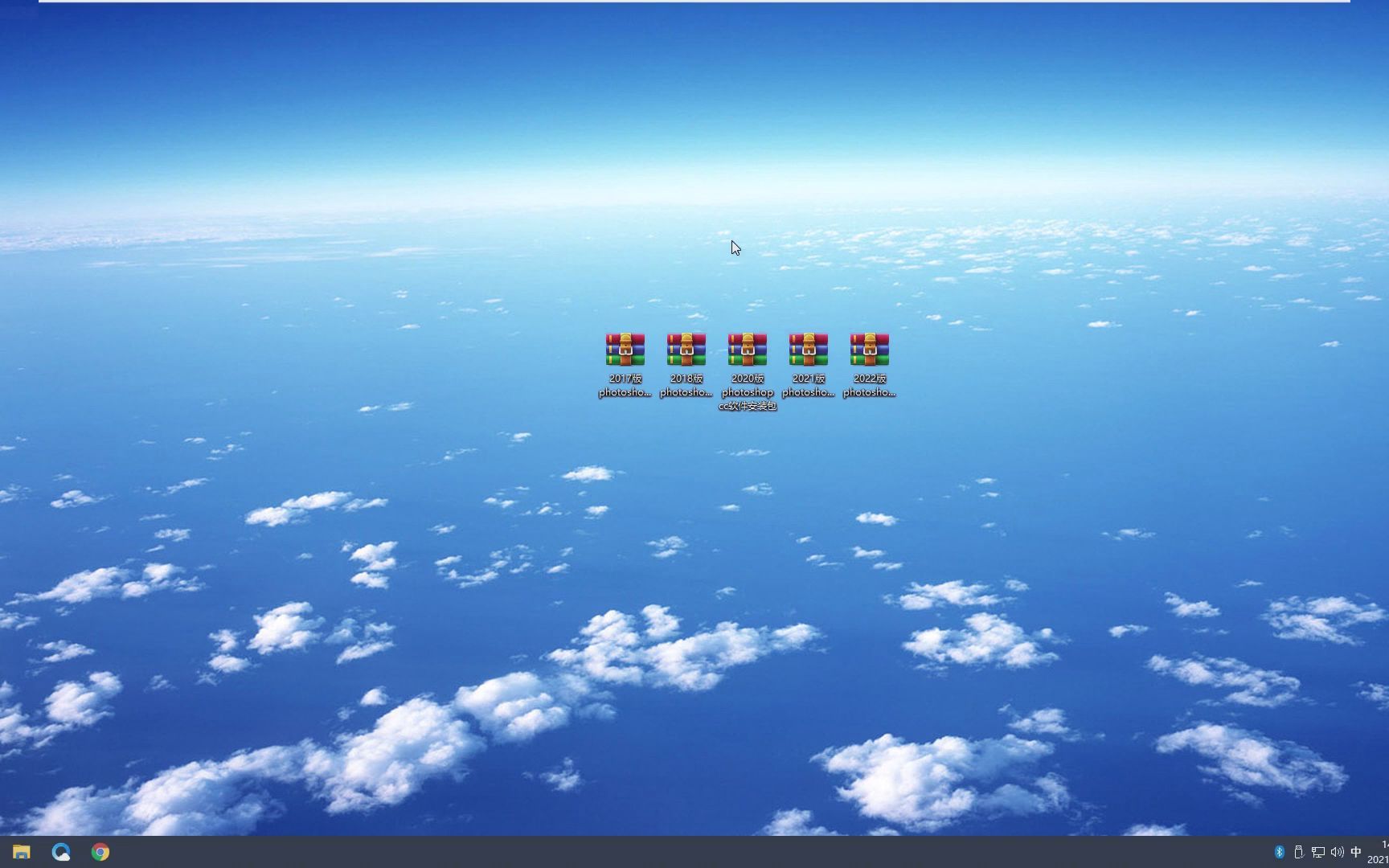Open the network icon in the system tray
Image resolution: width=1389 pixels, height=868 pixels.
tap(1318, 851)
